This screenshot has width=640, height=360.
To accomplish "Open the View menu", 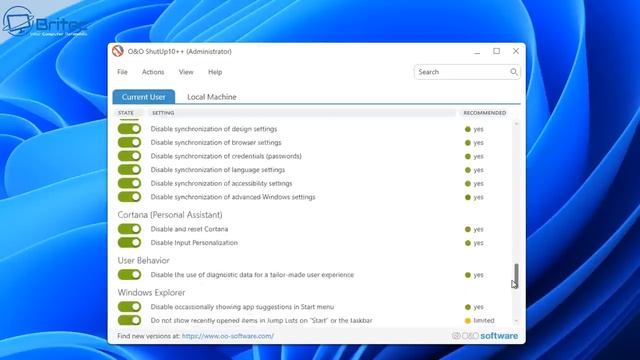I will [186, 72].
